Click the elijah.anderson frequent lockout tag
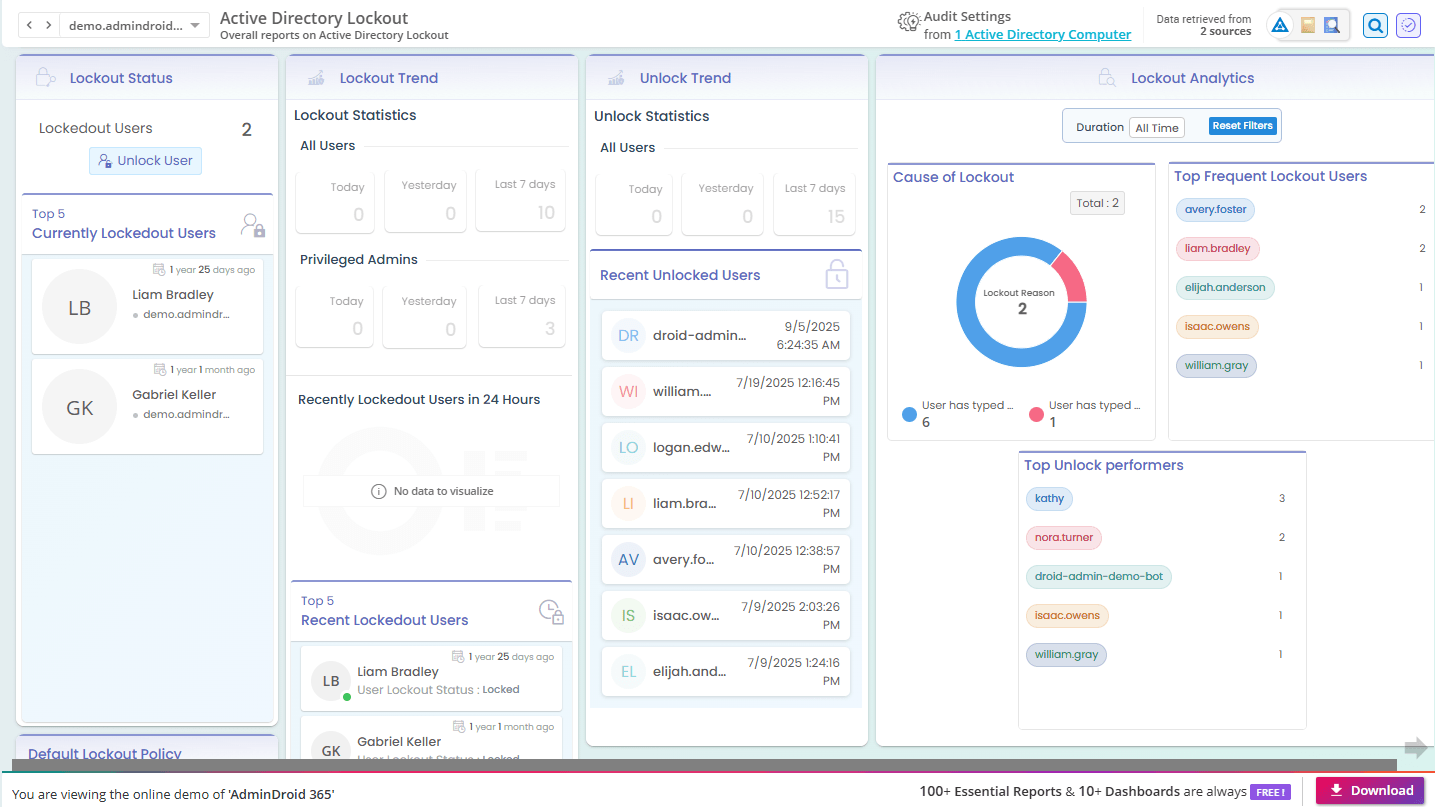This screenshot has height=807, width=1435. click(x=1225, y=288)
